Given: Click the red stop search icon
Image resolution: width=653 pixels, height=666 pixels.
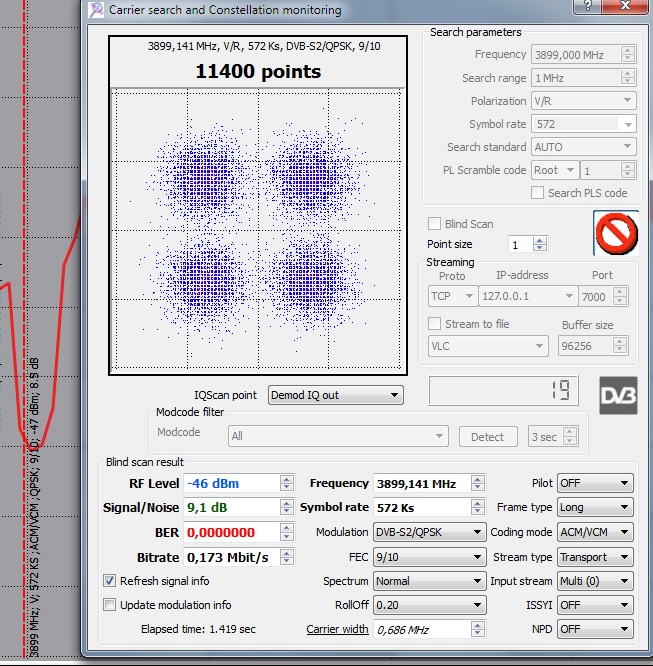Looking at the screenshot, I should click(616, 233).
